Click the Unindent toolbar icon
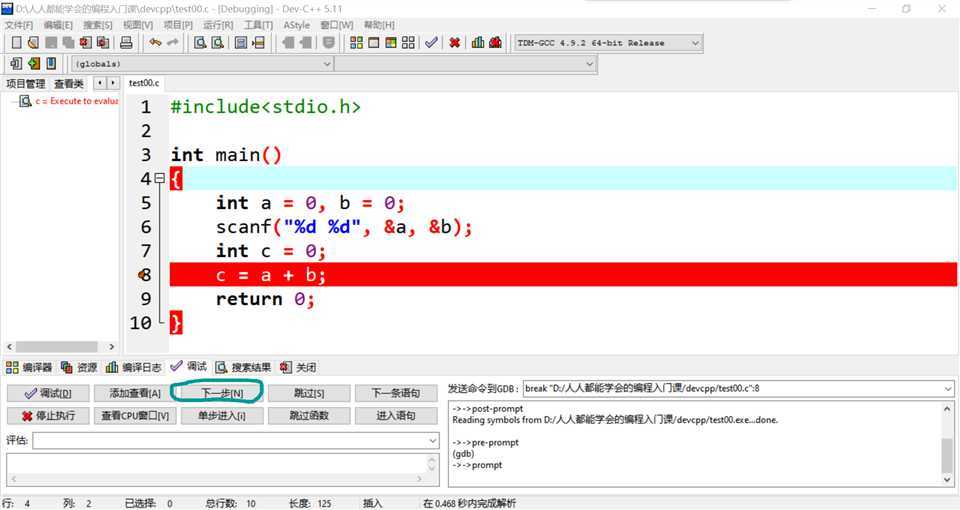 pyautogui.click(x=305, y=42)
